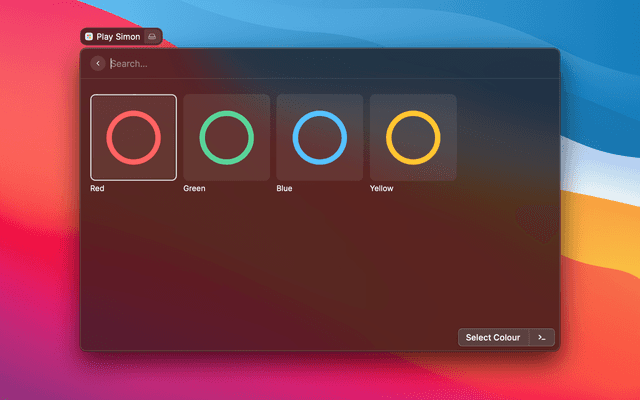This screenshot has width=640, height=400.
Task: Open the actions panel terminal-prompt icon
Action: [x=541, y=338]
